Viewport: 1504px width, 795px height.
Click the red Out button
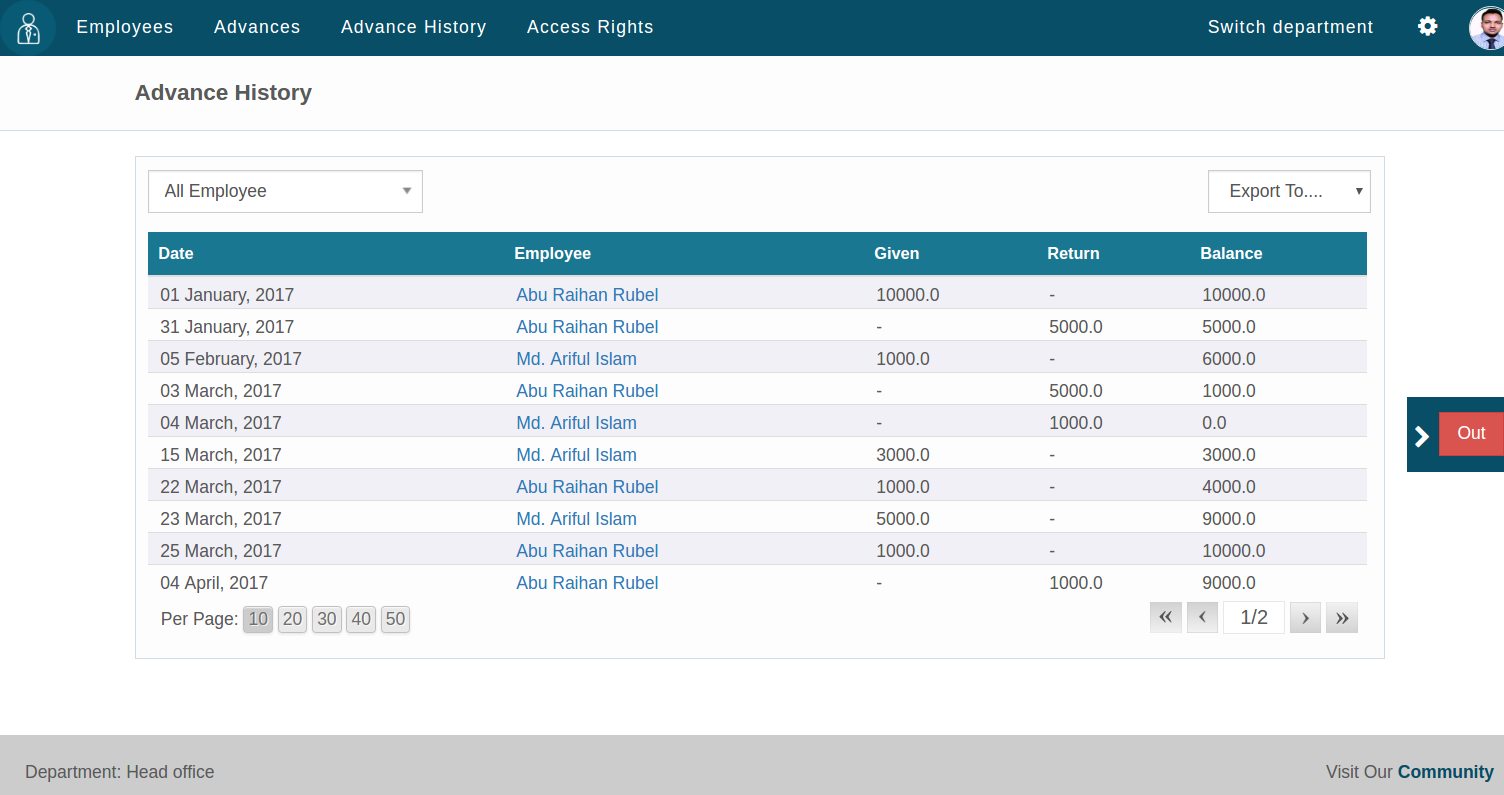1471,433
